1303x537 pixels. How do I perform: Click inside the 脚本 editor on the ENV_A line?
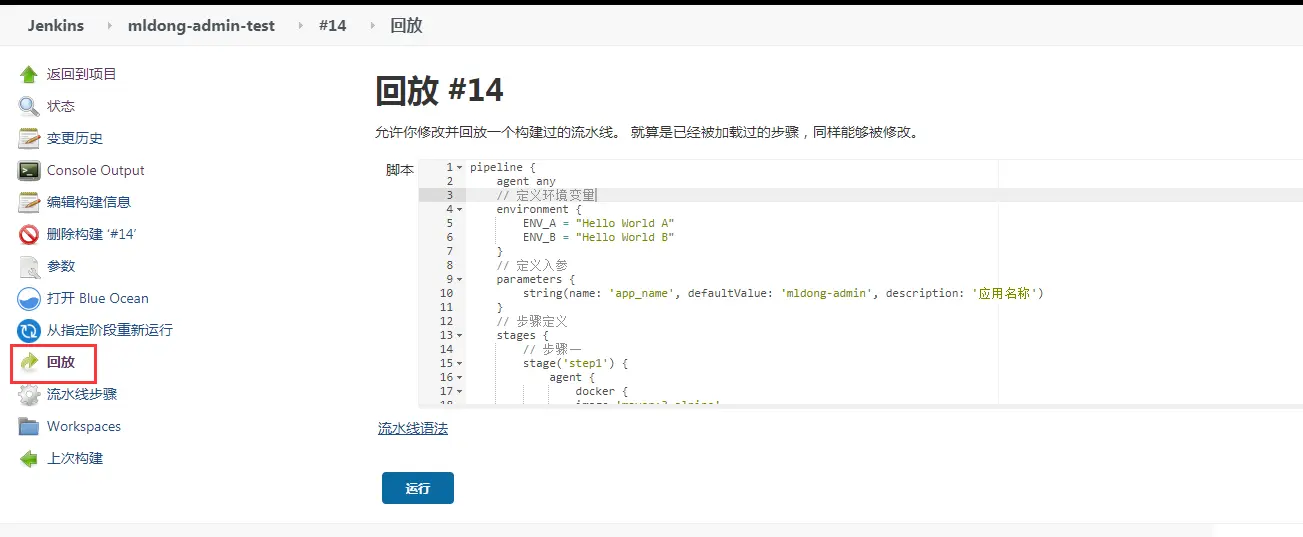(x=598, y=223)
